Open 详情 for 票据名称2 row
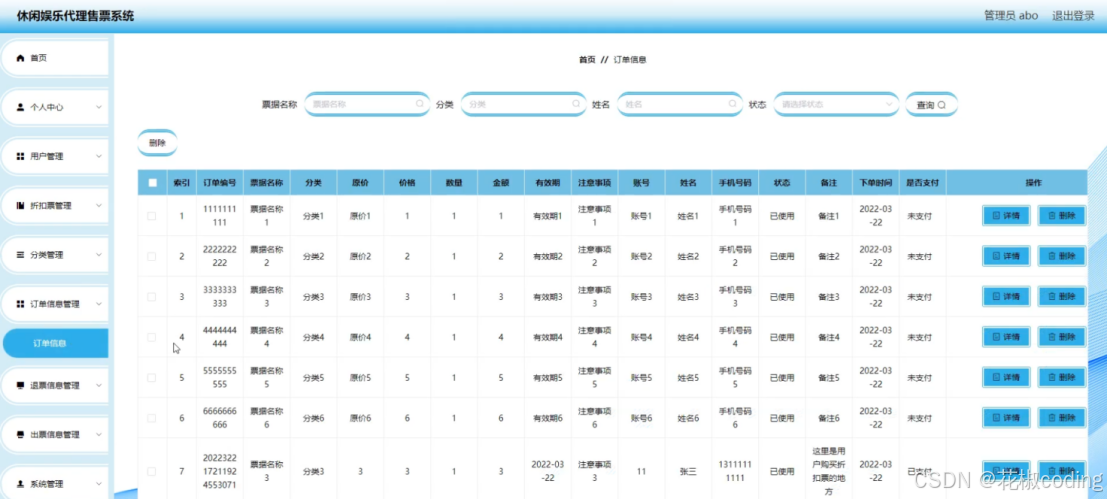The width and height of the screenshot is (1107, 500). tap(1006, 256)
